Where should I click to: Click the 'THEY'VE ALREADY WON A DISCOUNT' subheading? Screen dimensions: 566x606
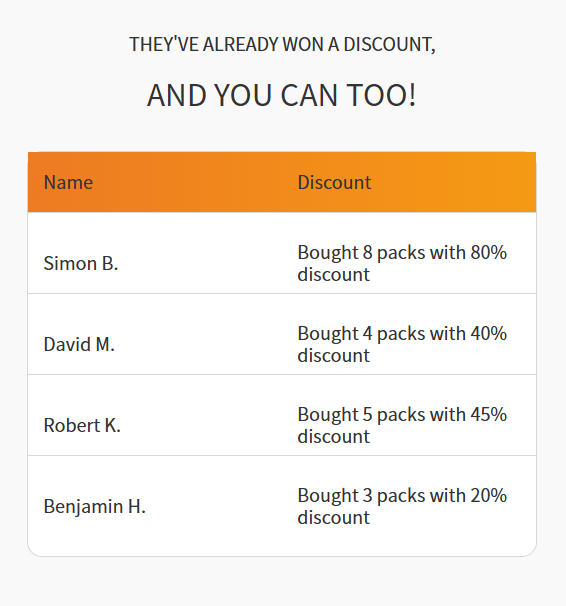pos(282,44)
